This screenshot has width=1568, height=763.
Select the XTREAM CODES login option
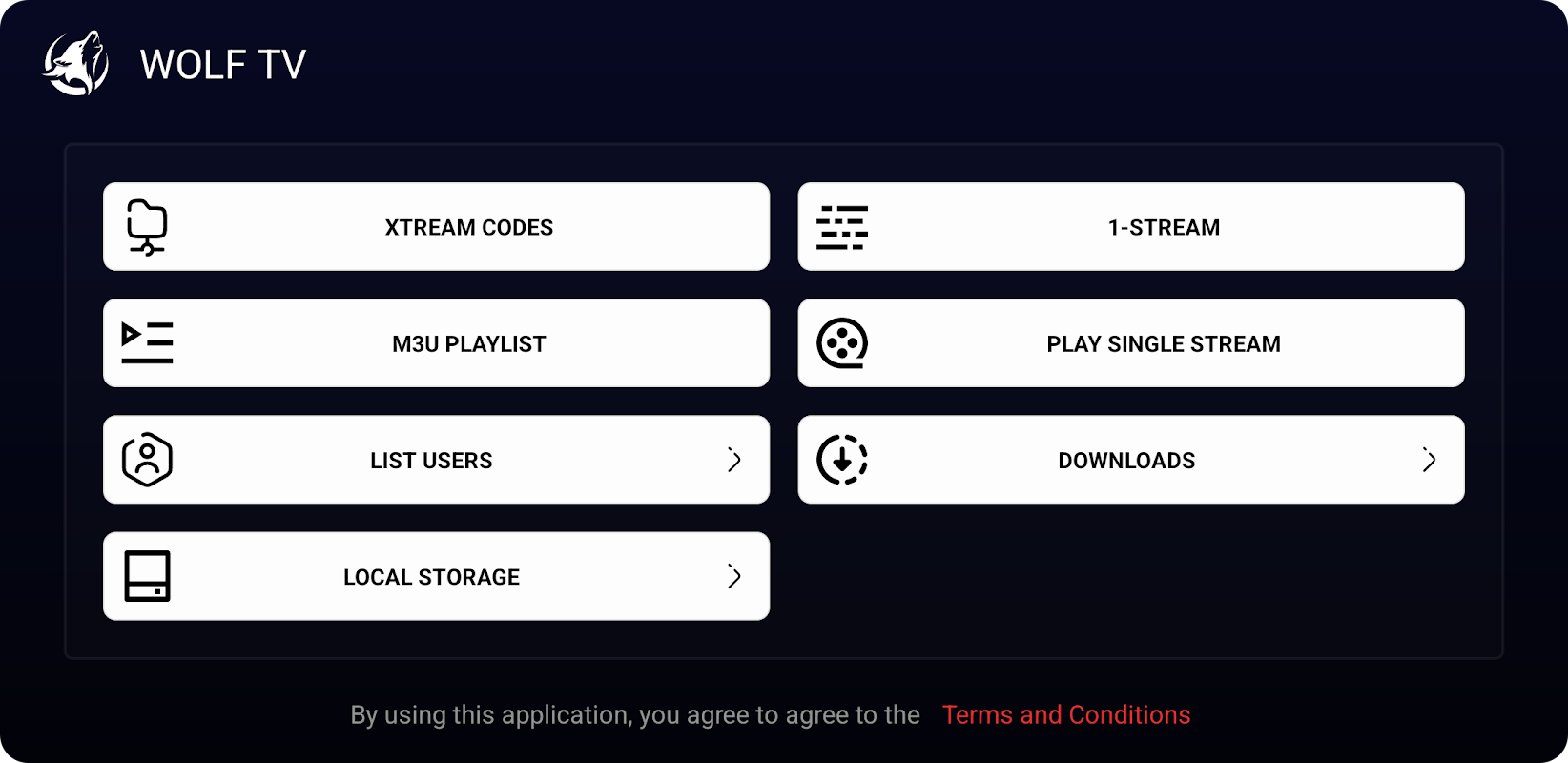pyautogui.click(x=468, y=227)
